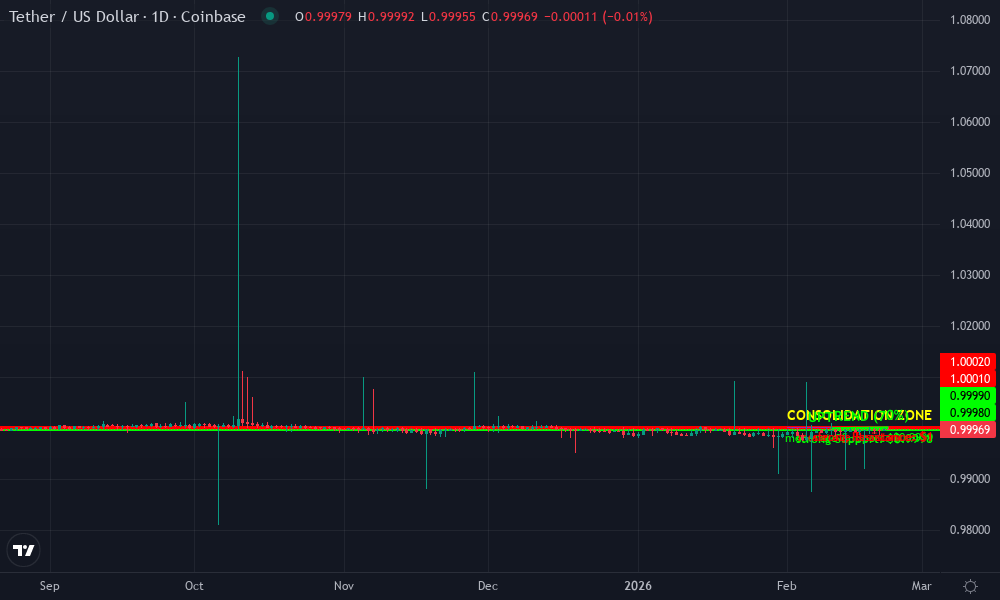Click the teal status dot beside the symbol title
The height and width of the screenshot is (600, 1000).
pos(268,16)
